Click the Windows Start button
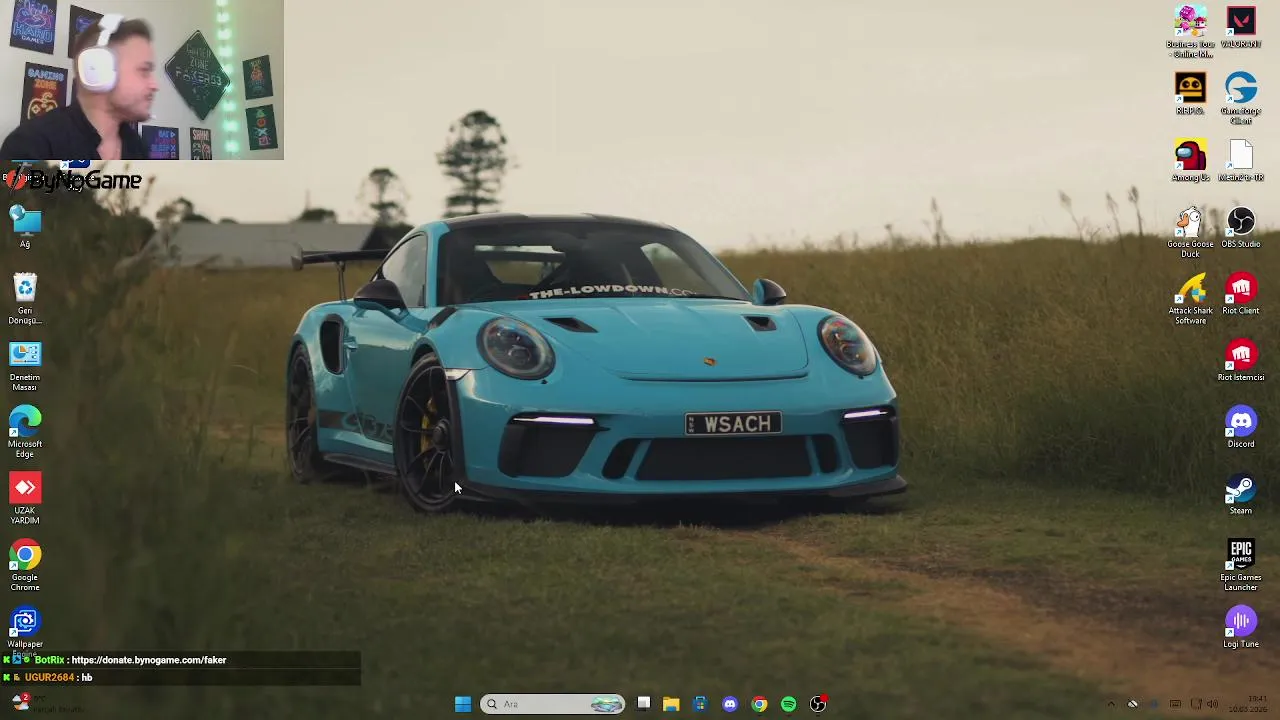The image size is (1280, 720). click(x=462, y=704)
